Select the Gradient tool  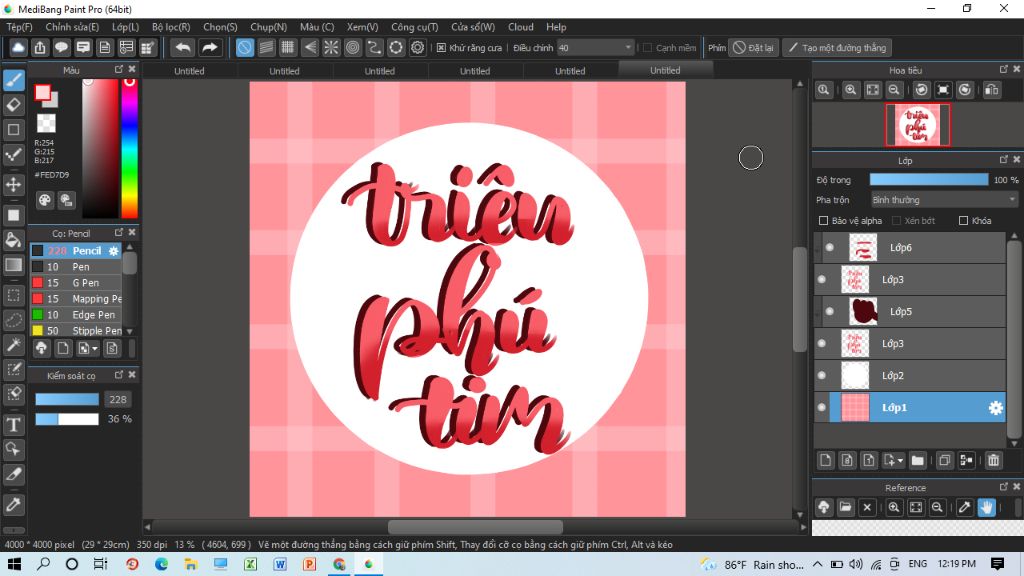coord(14,265)
